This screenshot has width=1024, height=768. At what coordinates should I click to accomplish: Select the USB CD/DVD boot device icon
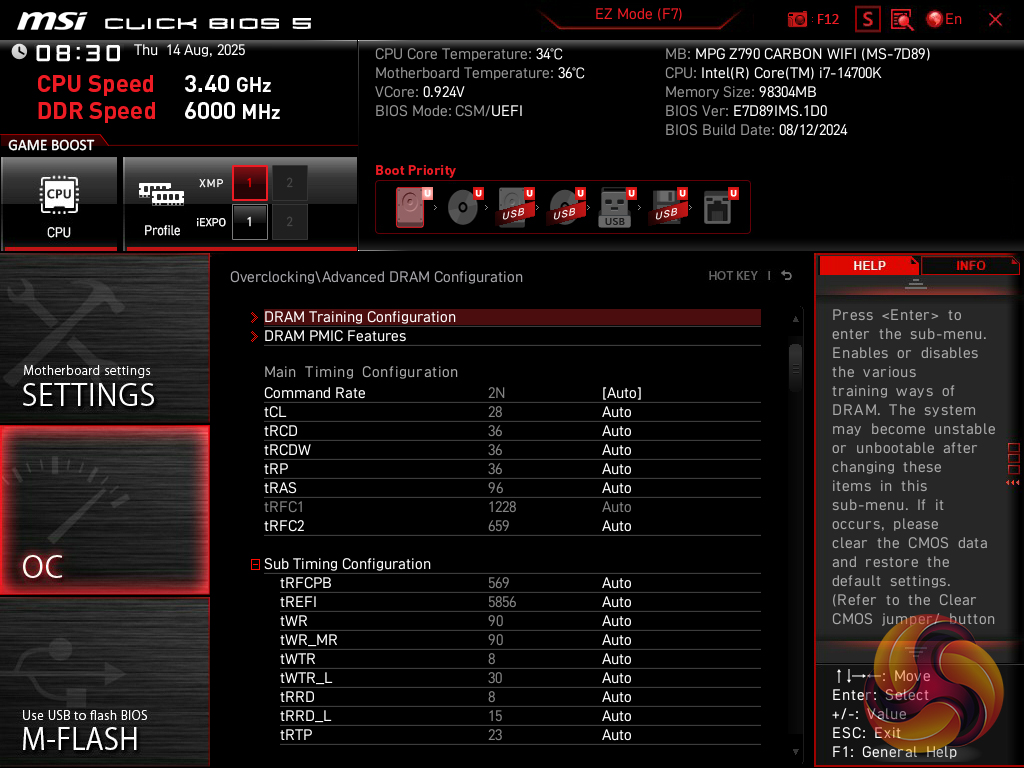pos(566,207)
